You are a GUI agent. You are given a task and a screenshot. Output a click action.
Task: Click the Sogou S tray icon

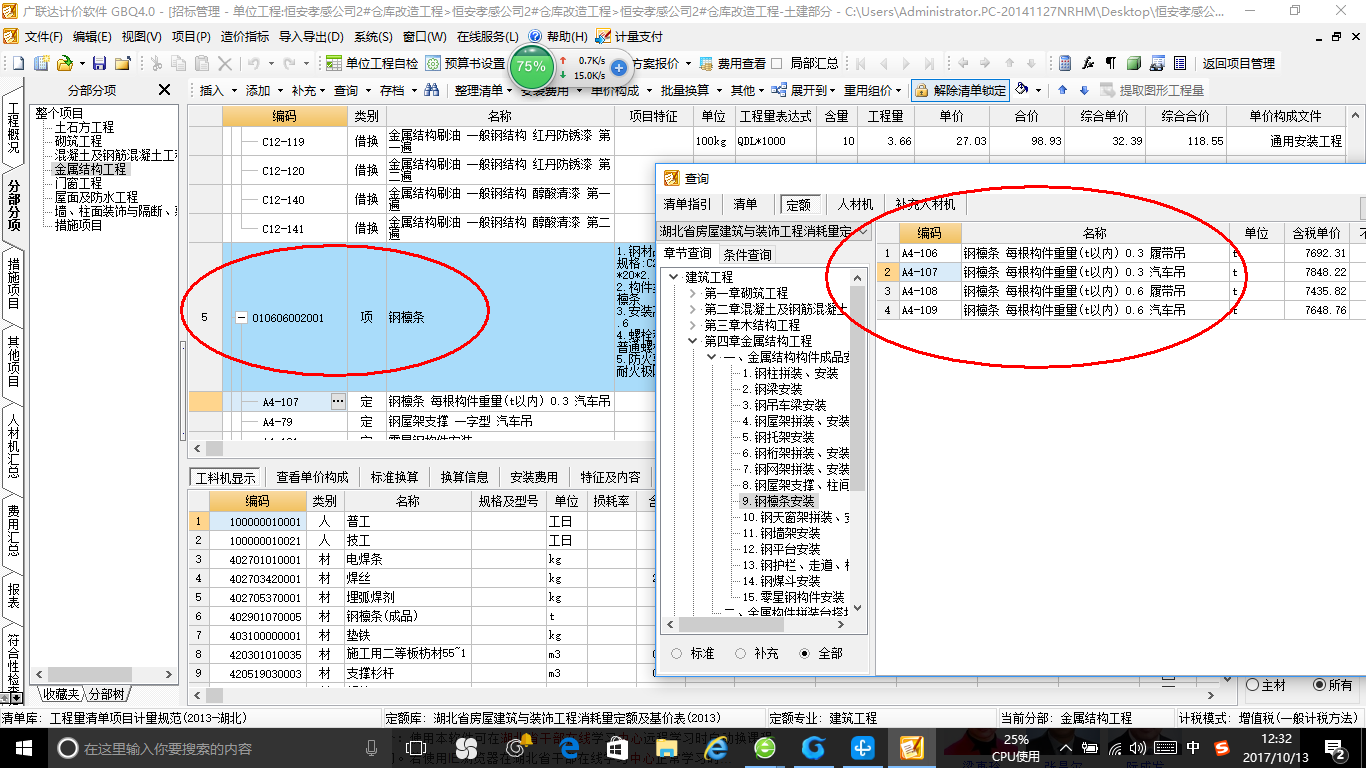click(x=1222, y=748)
